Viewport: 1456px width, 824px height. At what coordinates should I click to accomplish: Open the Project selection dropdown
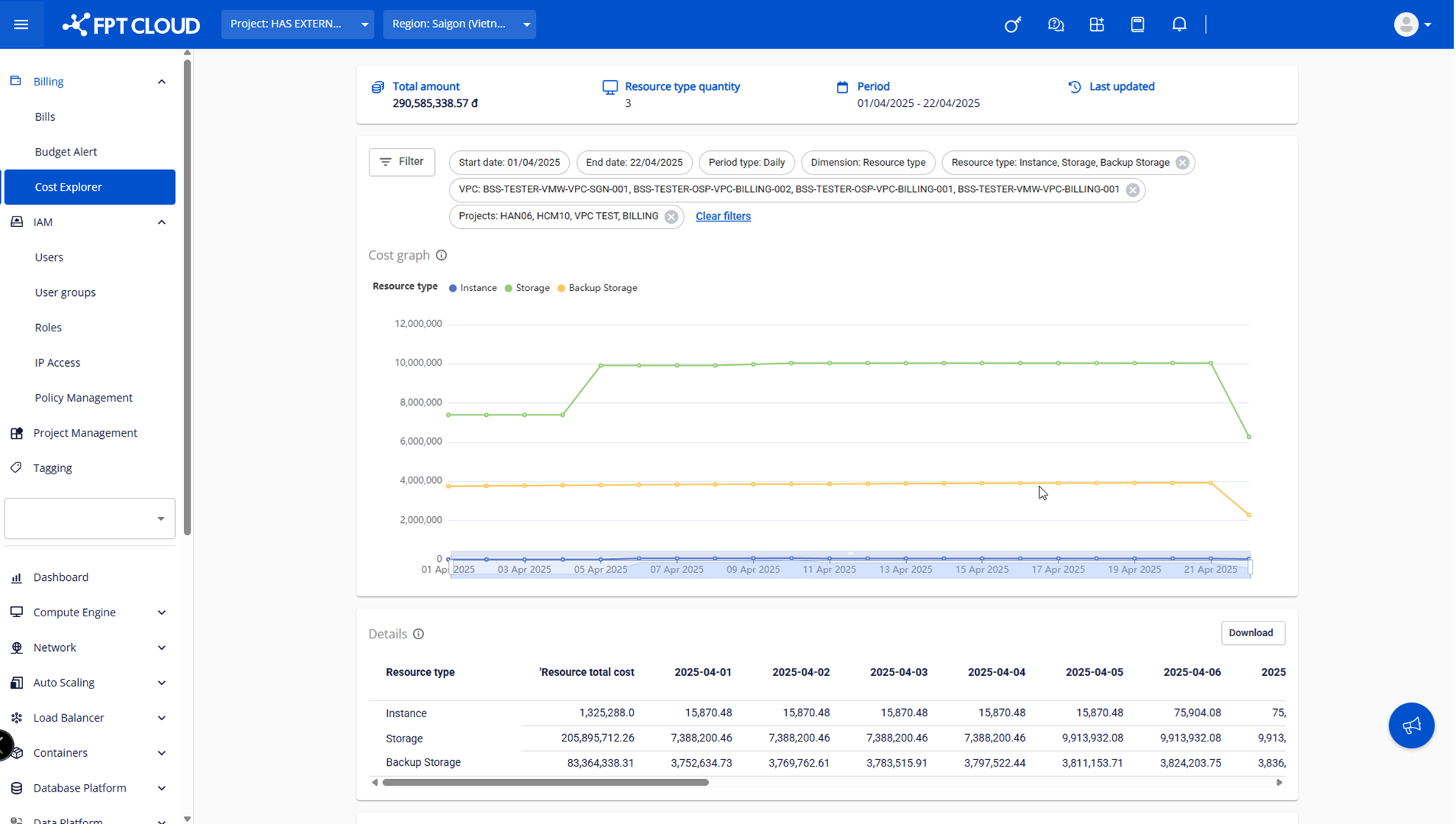pos(297,24)
